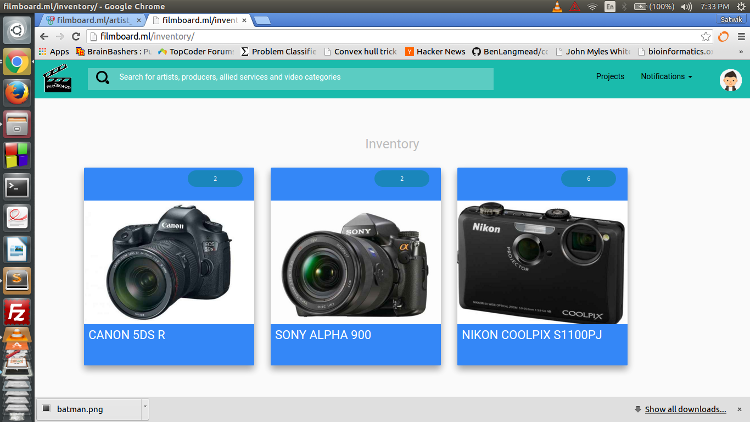Focus the artists and producers search field
The width and height of the screenshot is (750, 422).
291,79
